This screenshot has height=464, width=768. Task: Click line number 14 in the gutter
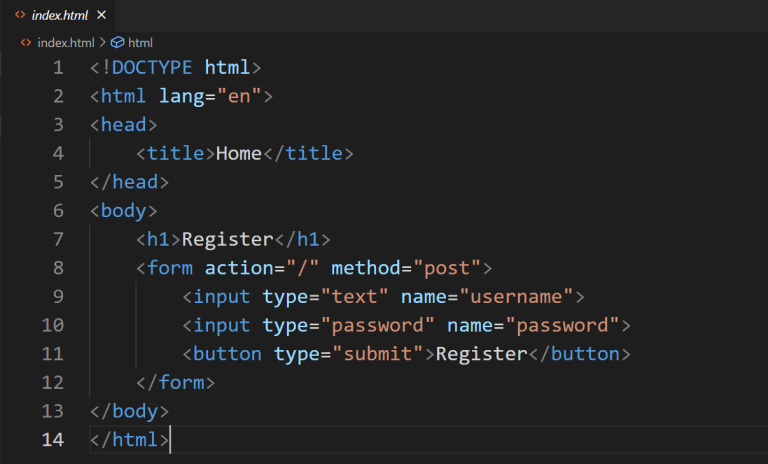click(53, 440)
